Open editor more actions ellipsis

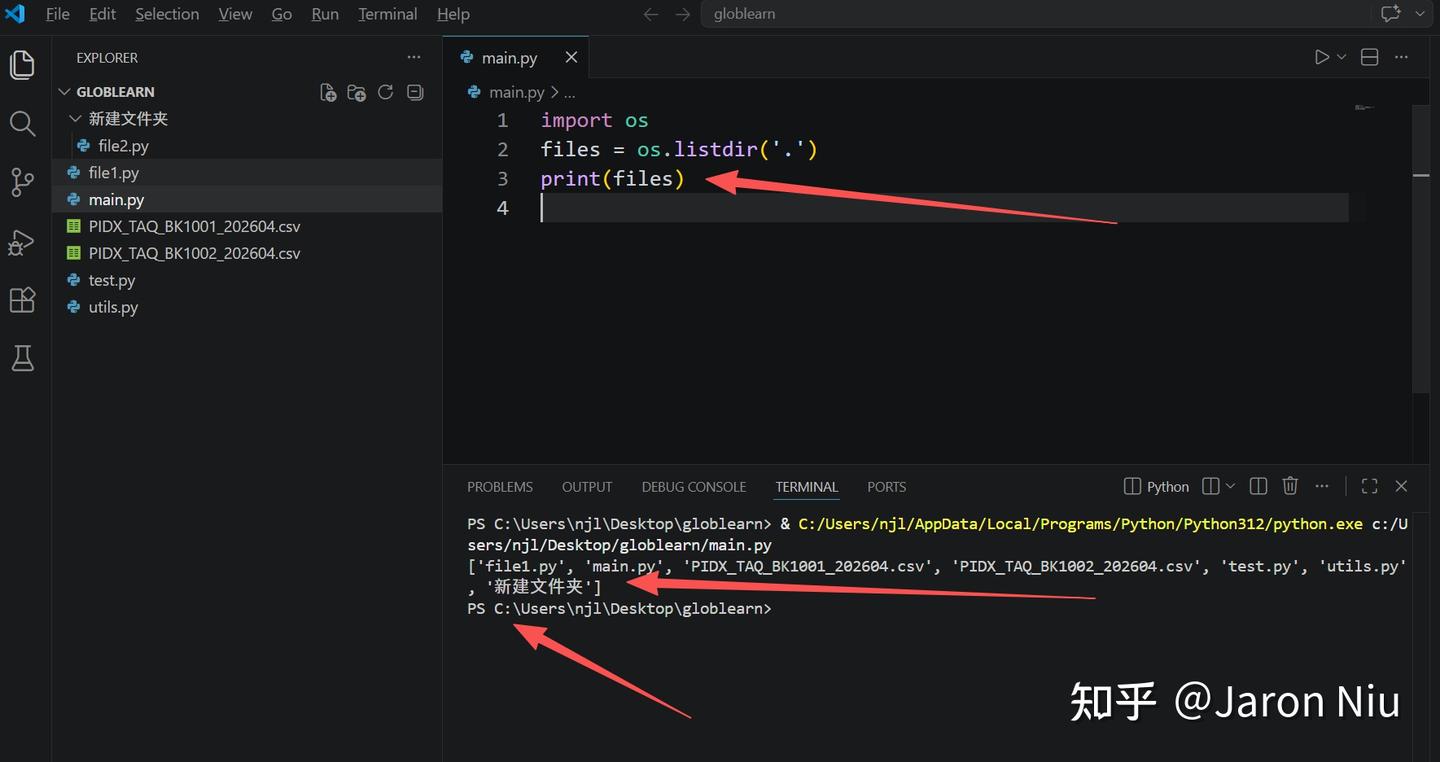1401,57
